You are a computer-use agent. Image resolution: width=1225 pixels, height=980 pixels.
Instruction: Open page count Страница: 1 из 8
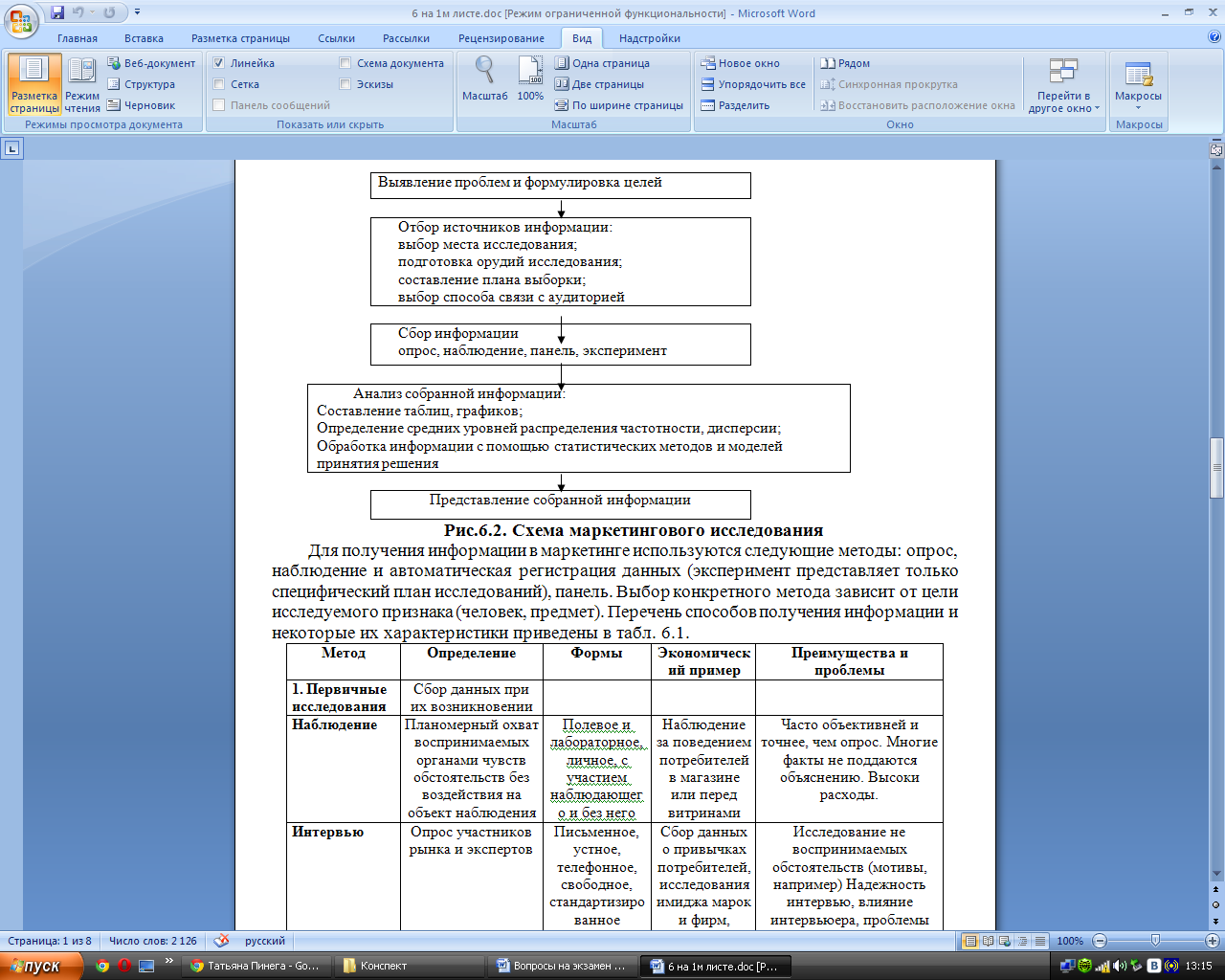[50, 941]
